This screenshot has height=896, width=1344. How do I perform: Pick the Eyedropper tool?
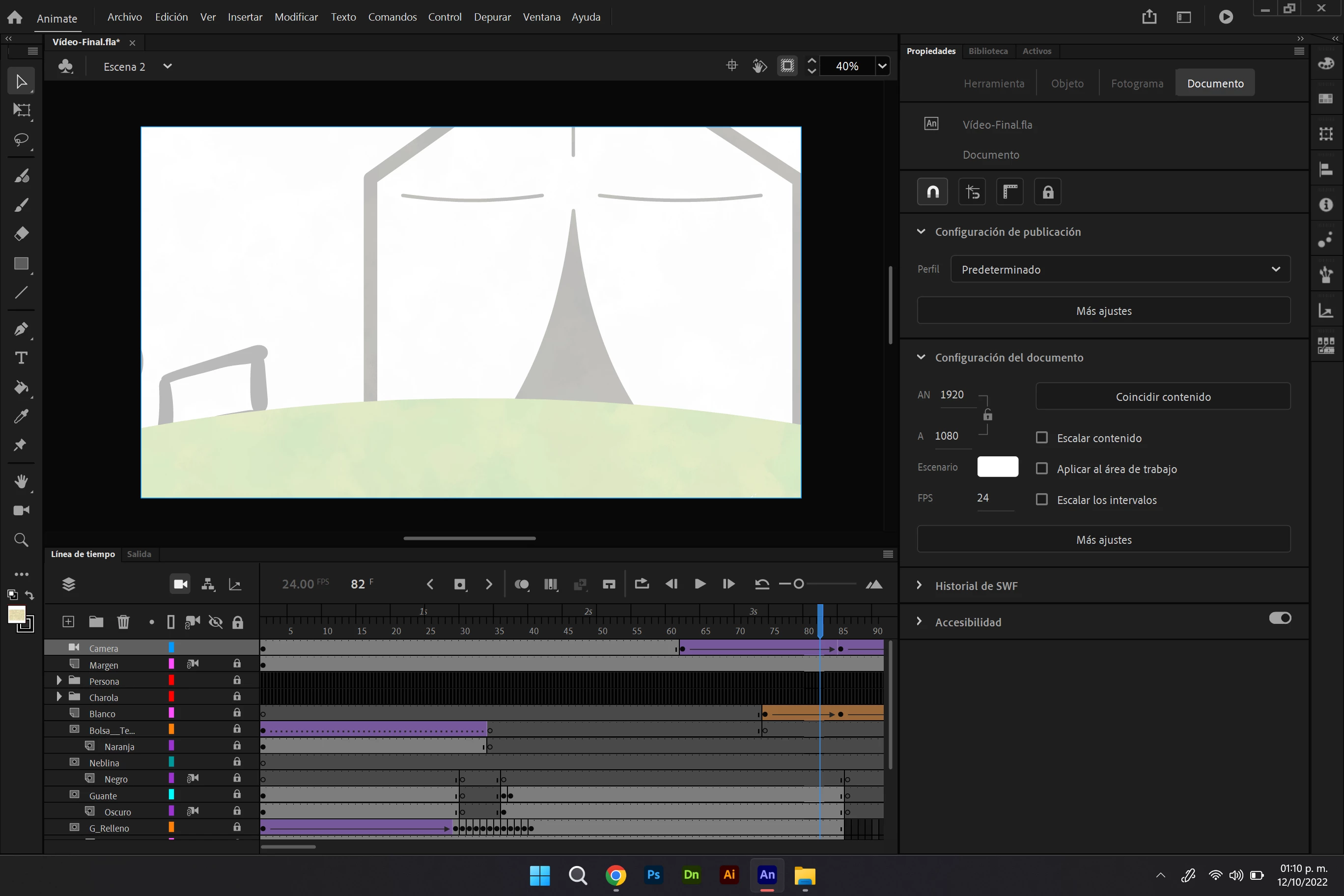(x=22, y=417)
